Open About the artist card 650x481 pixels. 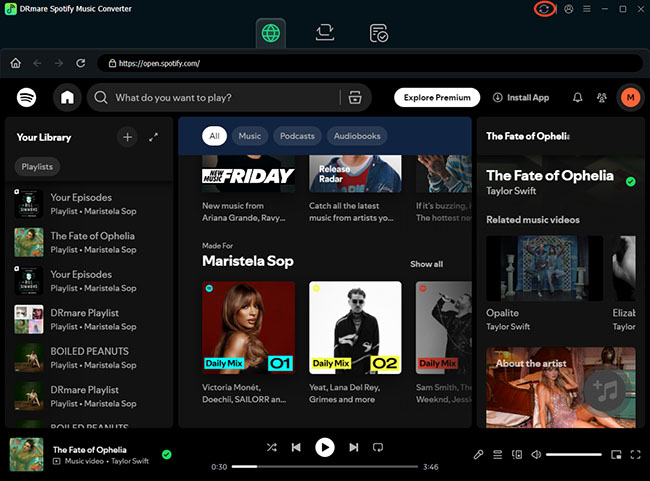point(561,387)
